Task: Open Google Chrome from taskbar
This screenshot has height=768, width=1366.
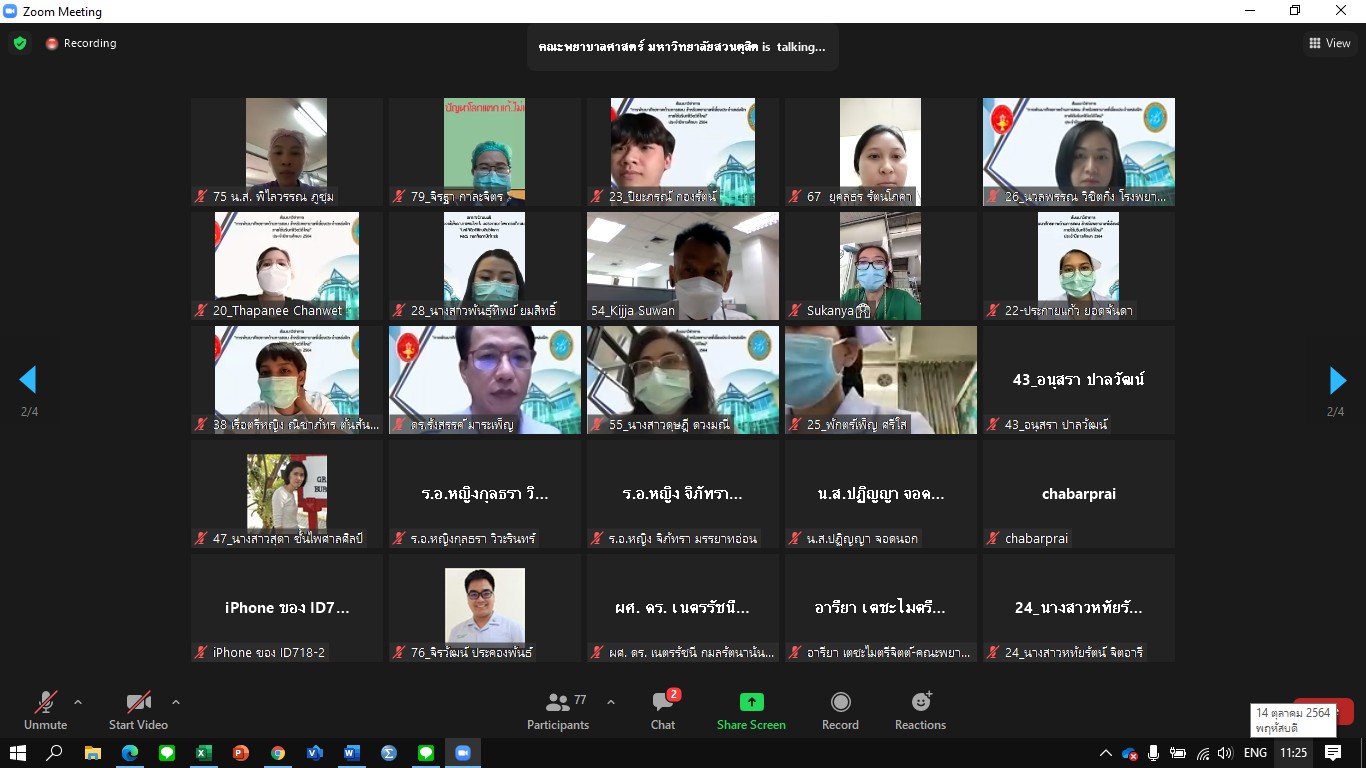Action: coord(277,753)
